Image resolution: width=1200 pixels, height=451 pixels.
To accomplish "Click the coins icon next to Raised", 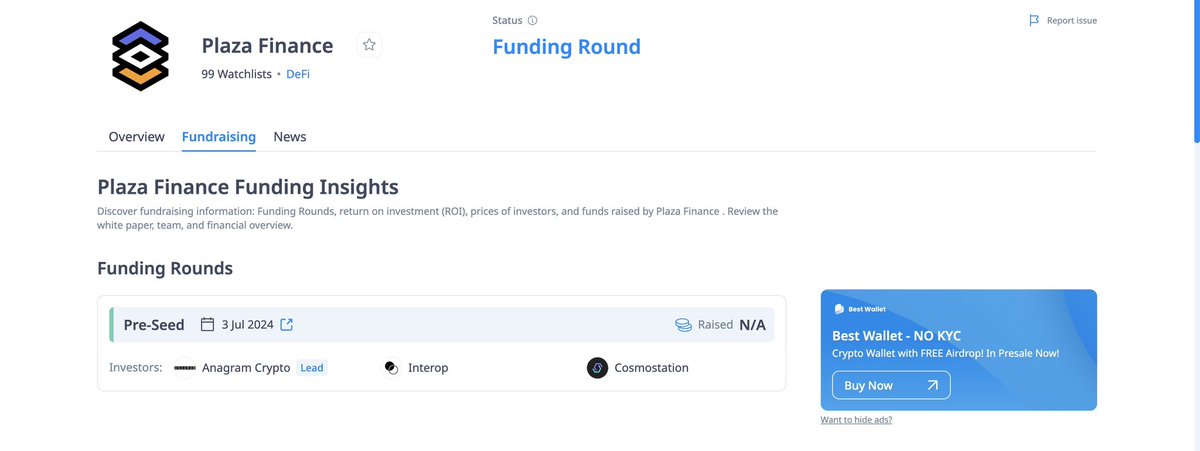I will 684,324.
